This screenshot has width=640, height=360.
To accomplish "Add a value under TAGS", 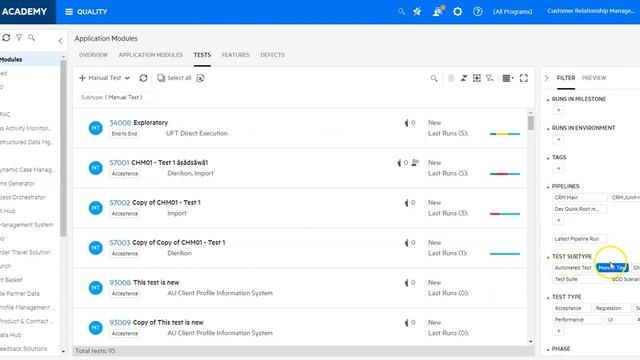I will 558,169.
